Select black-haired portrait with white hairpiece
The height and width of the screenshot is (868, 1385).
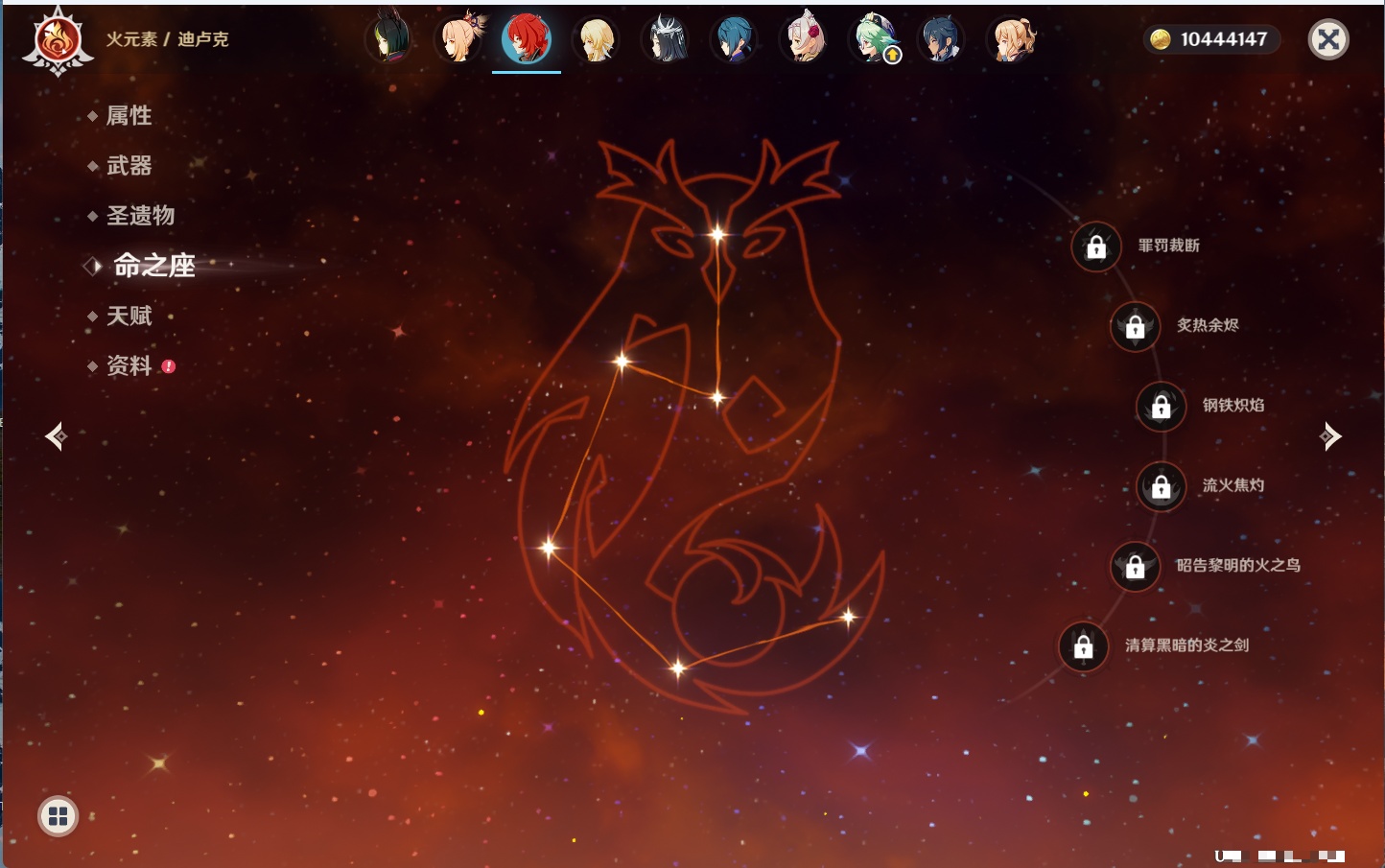pos(665,38)
